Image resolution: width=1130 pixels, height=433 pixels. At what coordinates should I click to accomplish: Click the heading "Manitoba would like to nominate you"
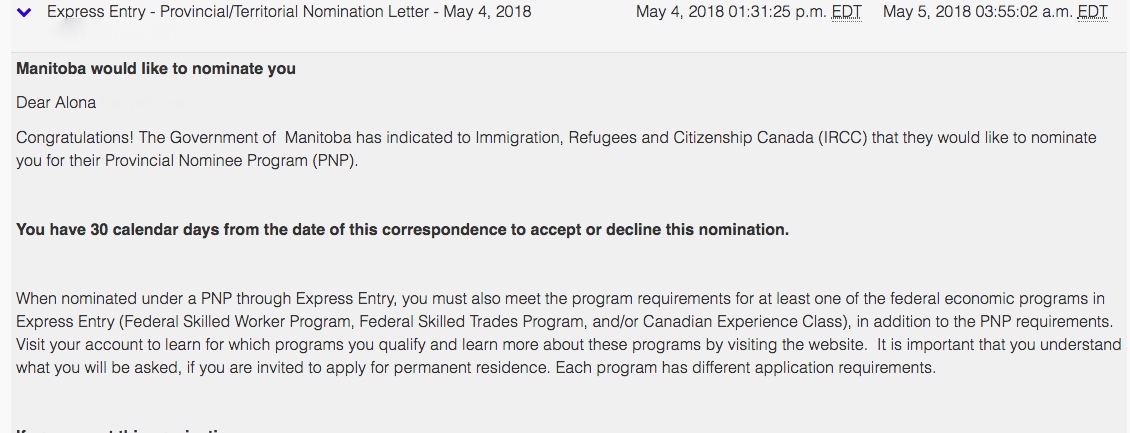point(156,69)
